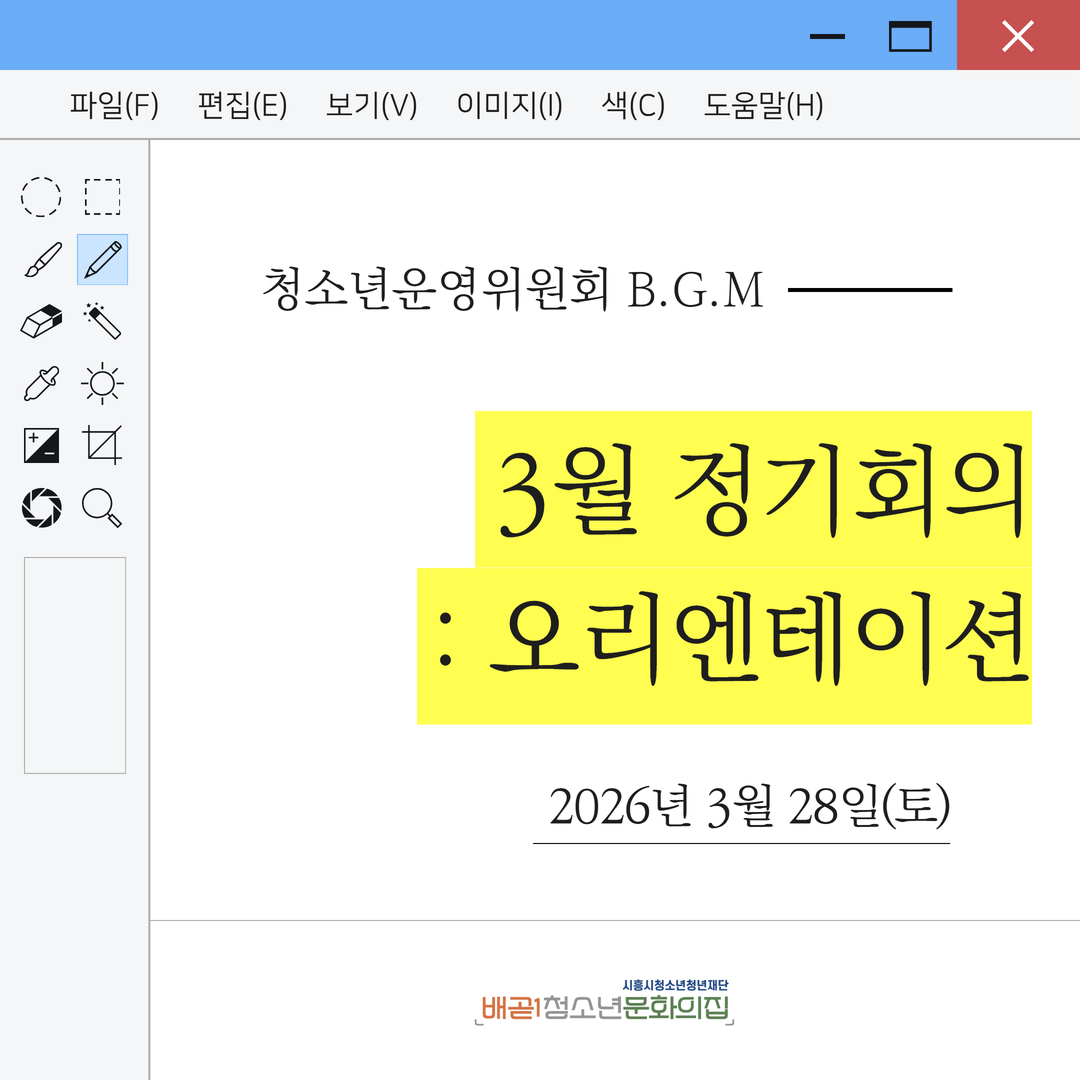
Task: Open the exposure plus/minus adjustment tool
Action: coord(41,445)
